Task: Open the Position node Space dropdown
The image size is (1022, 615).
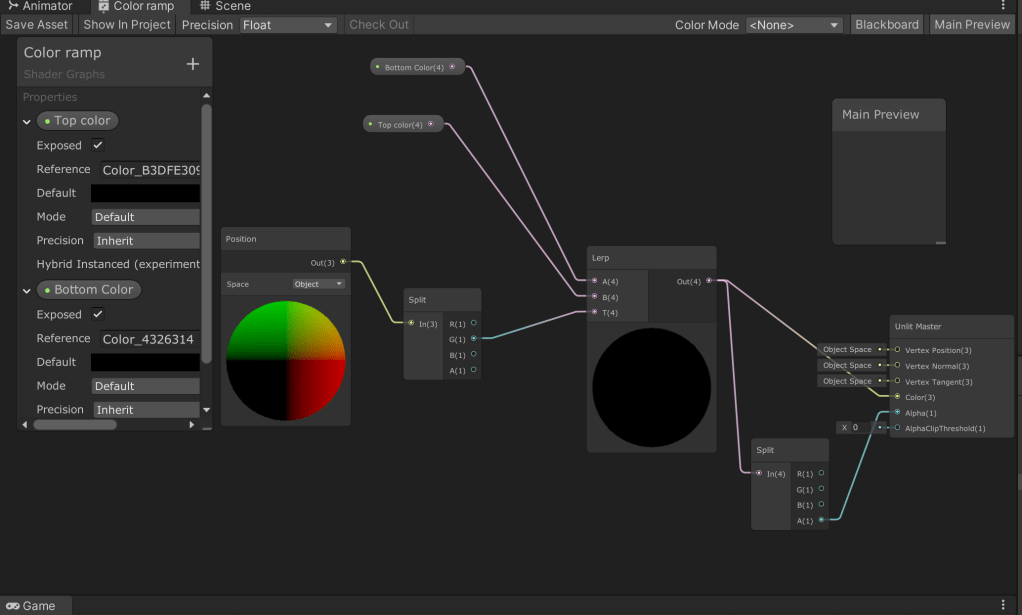Action: (x=318, y=284)
